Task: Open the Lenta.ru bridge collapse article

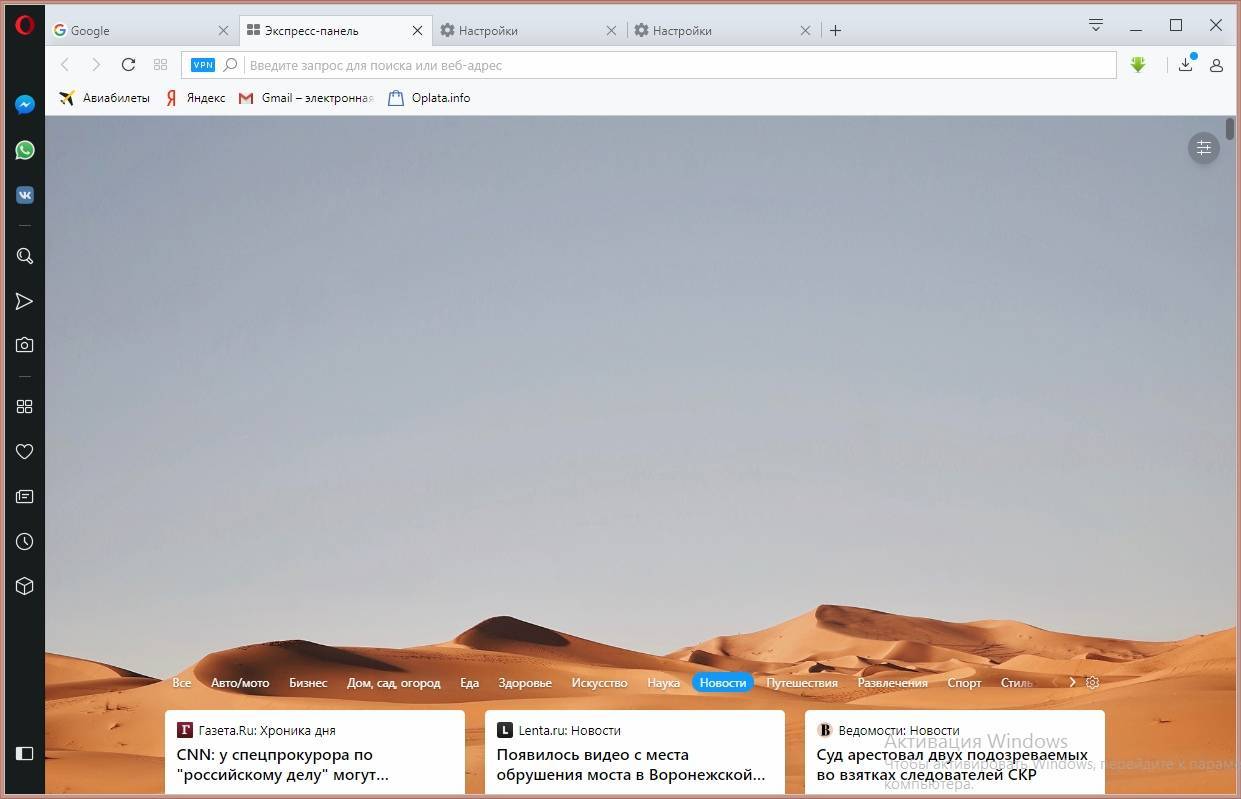Action: tap(635, 752)
